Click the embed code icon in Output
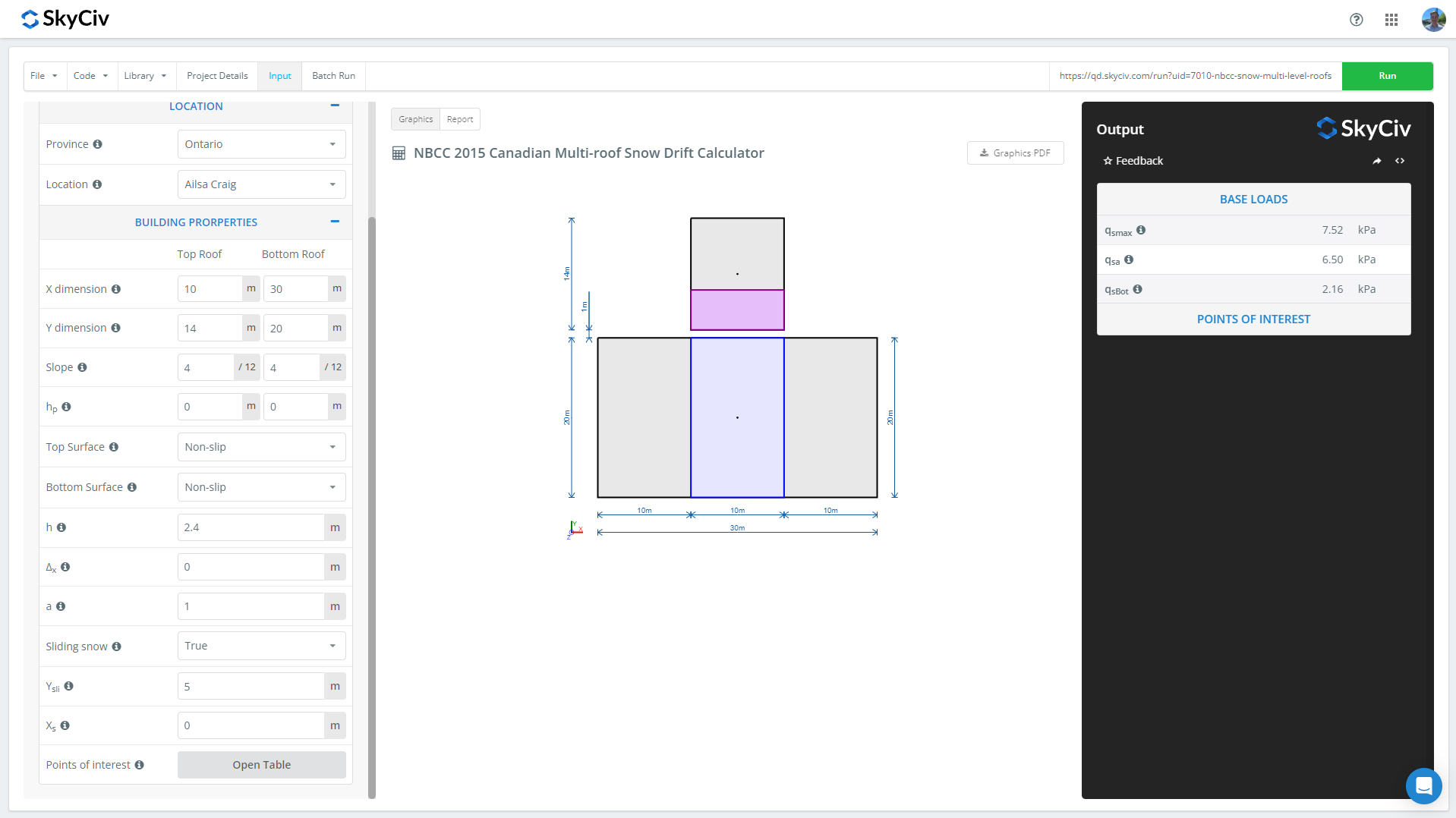The width and height of the screenshot is (1456, 818). (1399, 161)
